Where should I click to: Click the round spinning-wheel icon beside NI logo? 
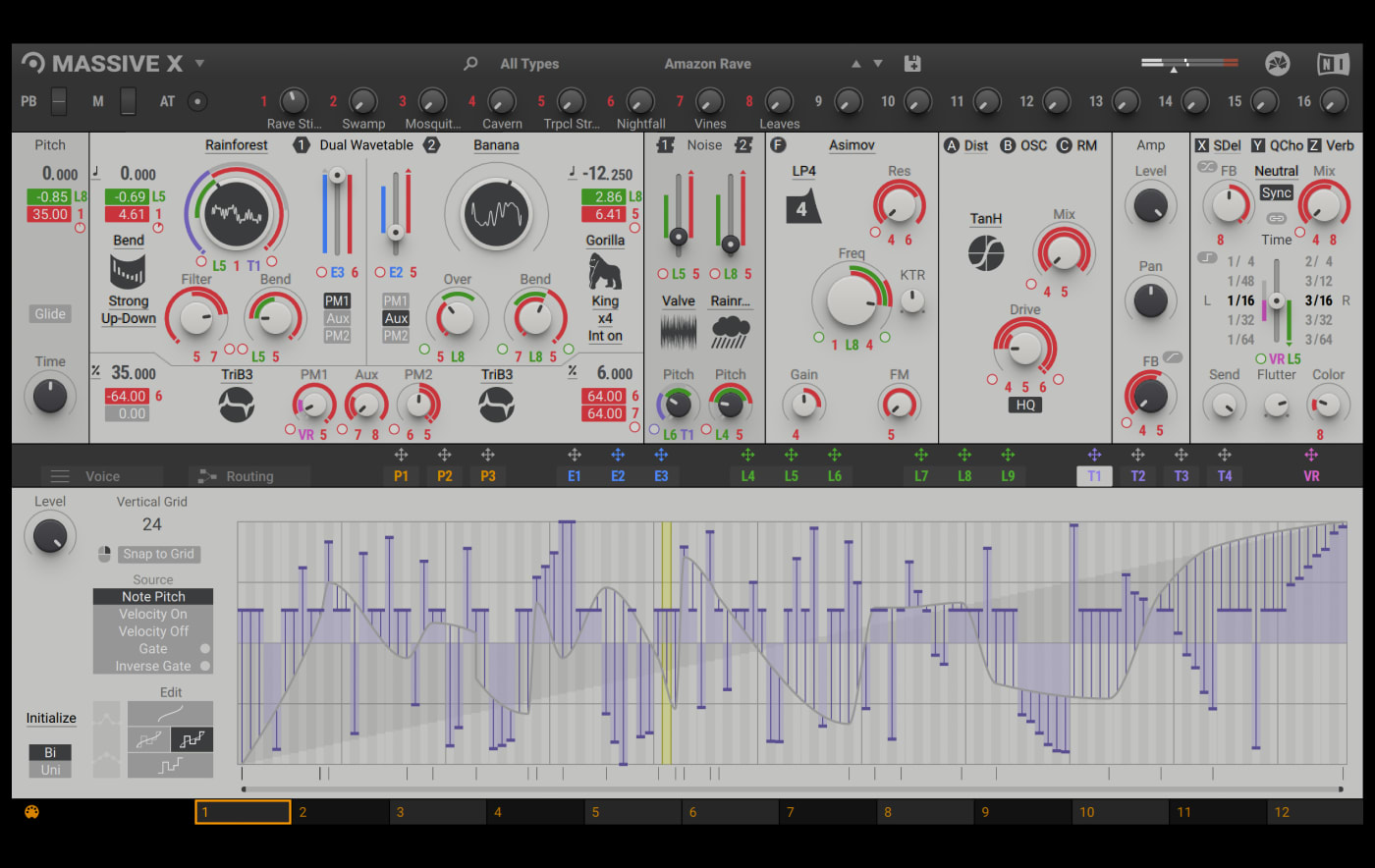point(1278,64)
